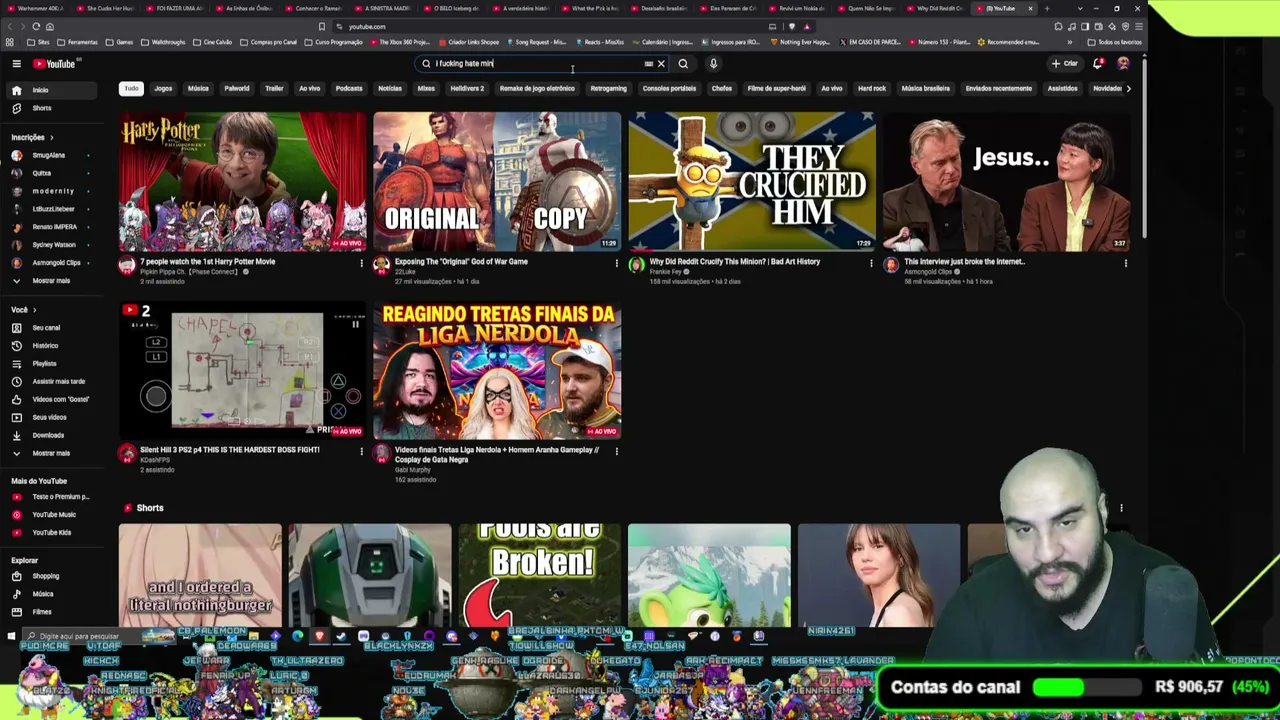Image resolution: width=1280 pixels, height=720 pixels.
Task: Select the Hard rock filter chip
Action: [x=872, y=89]
